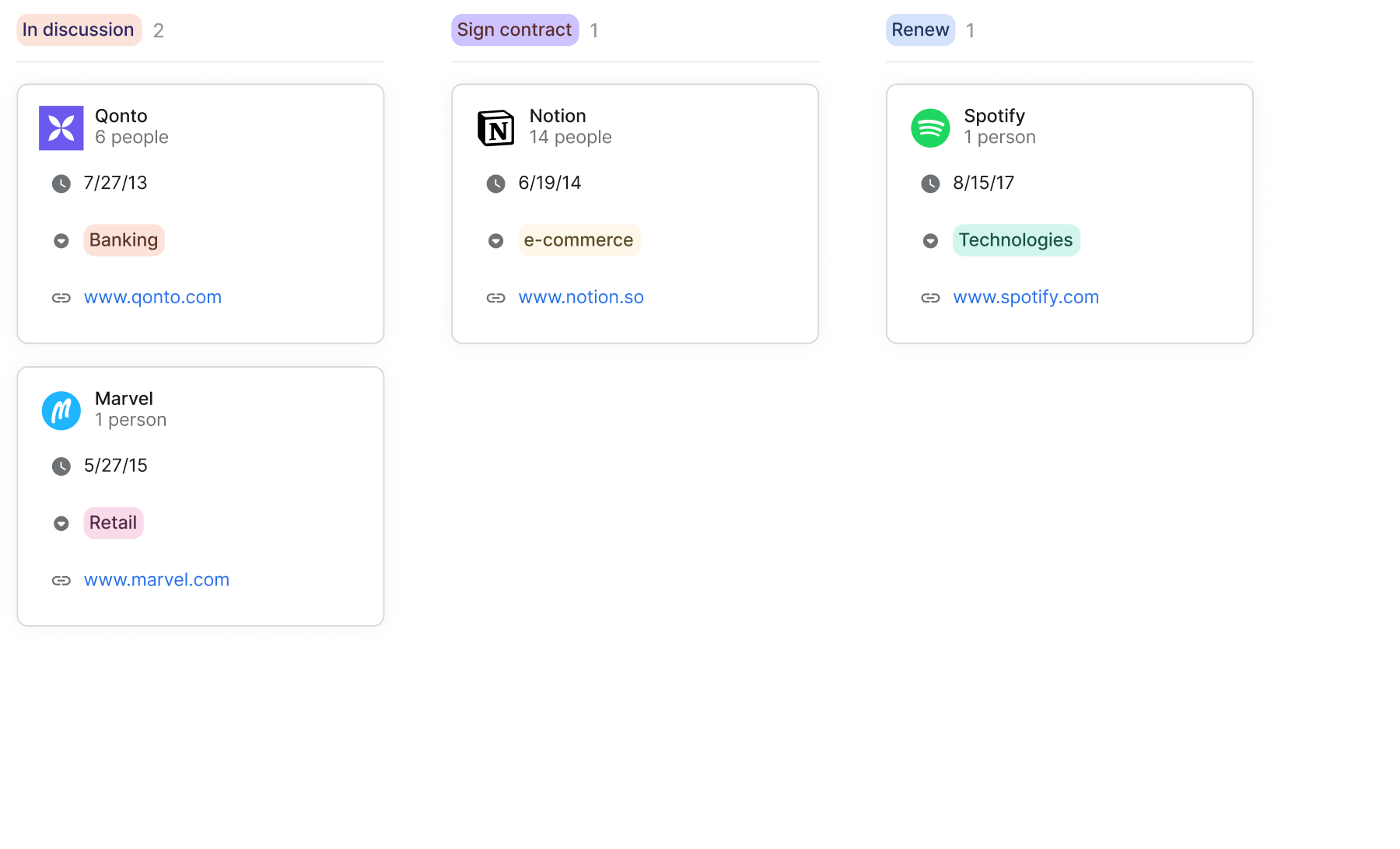Viewport: 1400px width, 849px height.
Task: Select the In discussion column header
Action: pyautogui.click(x=79, y=30)
